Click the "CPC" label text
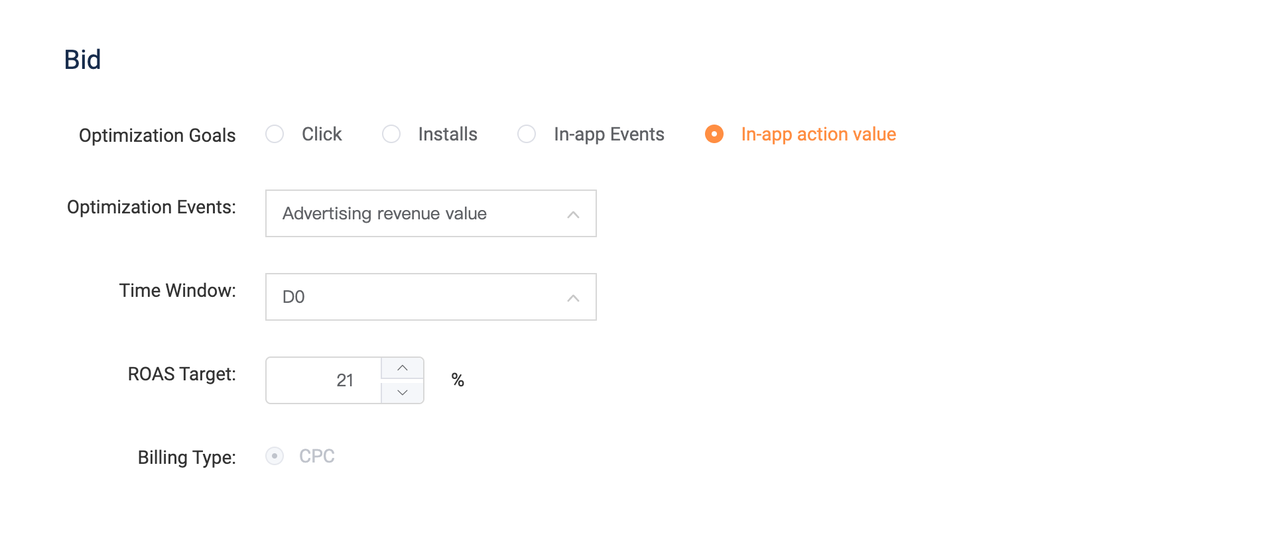Screen dimensions: 1280x546 pyautogui.click(x=317, y=456)
